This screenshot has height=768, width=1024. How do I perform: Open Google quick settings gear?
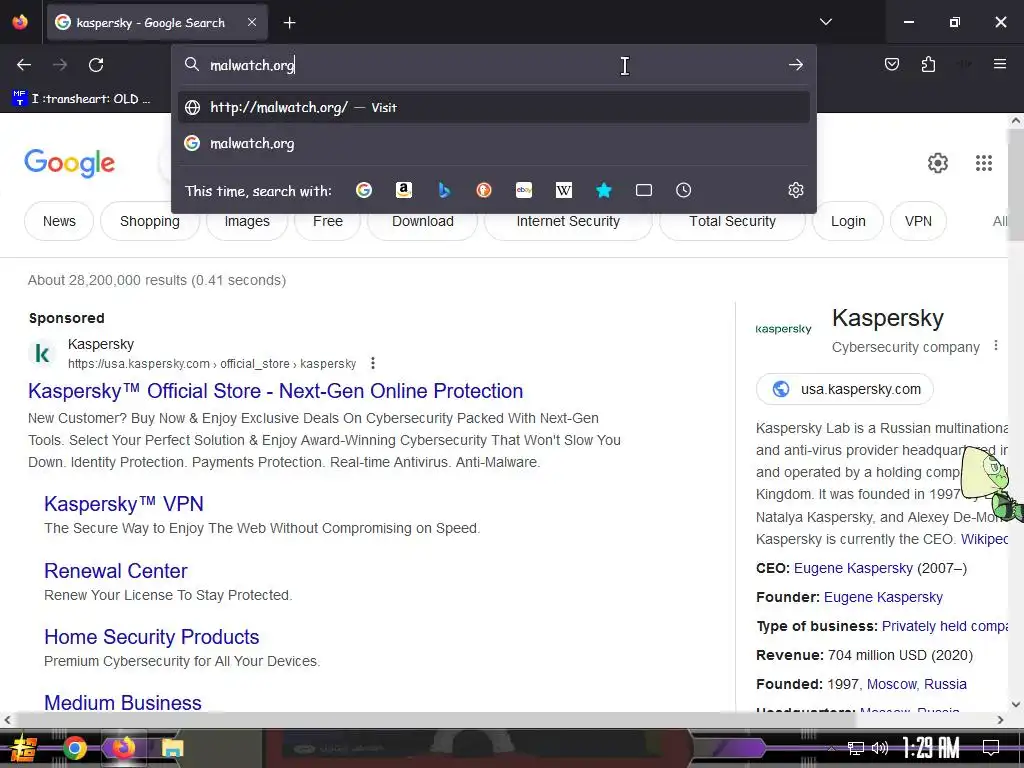(938, 163)
